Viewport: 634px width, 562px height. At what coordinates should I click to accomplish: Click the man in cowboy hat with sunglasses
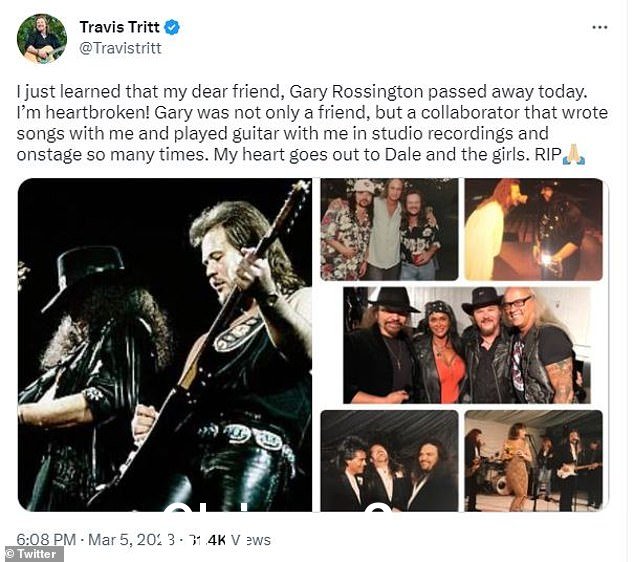[380, 345]
